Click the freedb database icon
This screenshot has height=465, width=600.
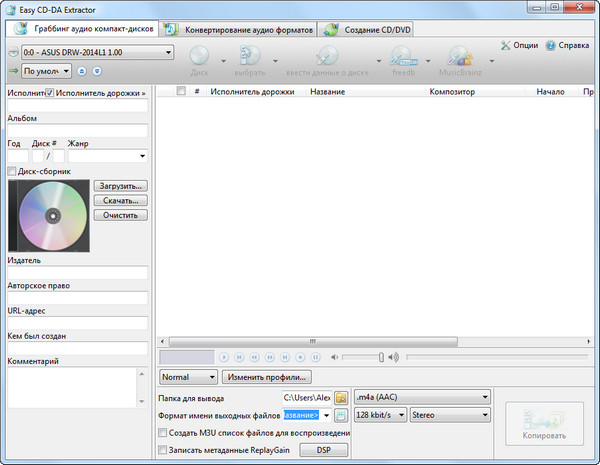403,56
